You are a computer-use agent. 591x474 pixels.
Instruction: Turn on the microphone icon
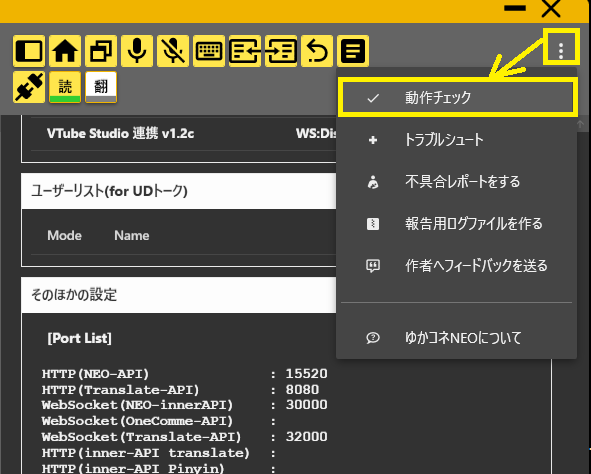pos(137,51)
